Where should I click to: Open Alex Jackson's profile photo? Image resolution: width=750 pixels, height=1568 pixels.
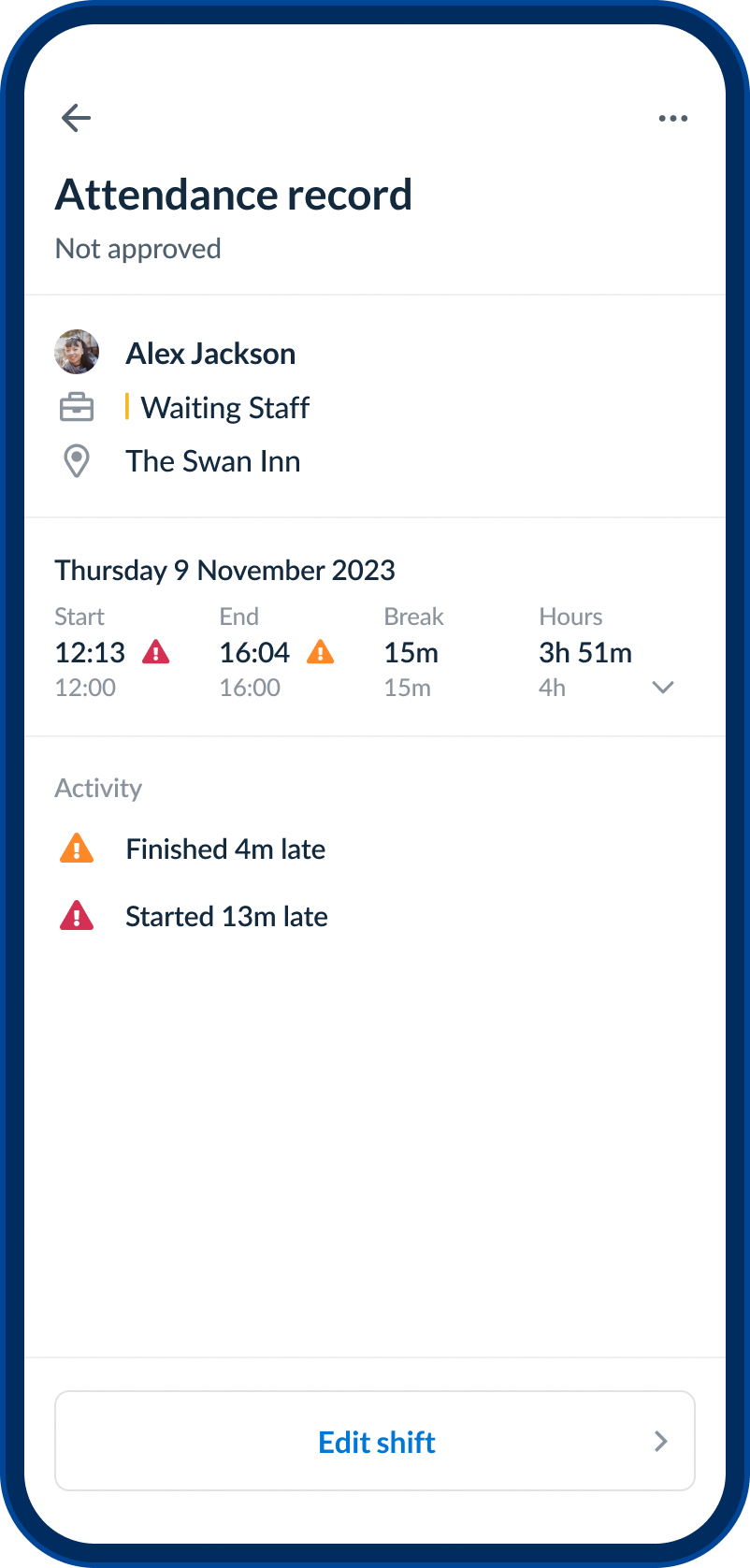(x=77, y=353)
